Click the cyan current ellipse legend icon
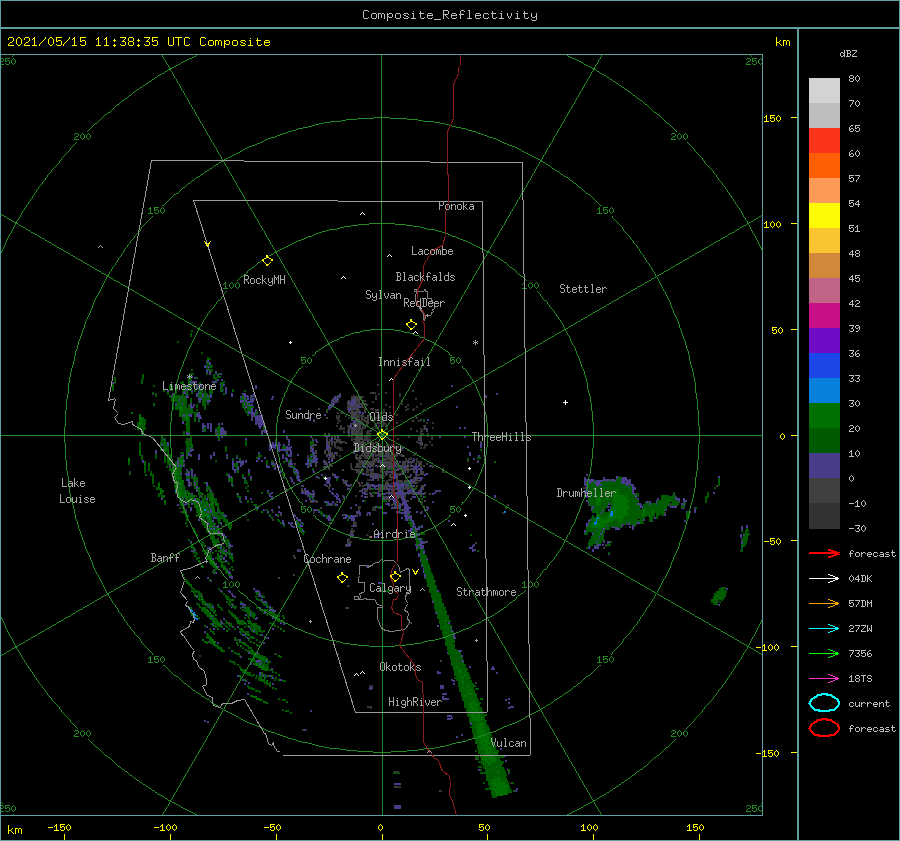This screenshot has height=841, width=900. (x=824, y=703)
